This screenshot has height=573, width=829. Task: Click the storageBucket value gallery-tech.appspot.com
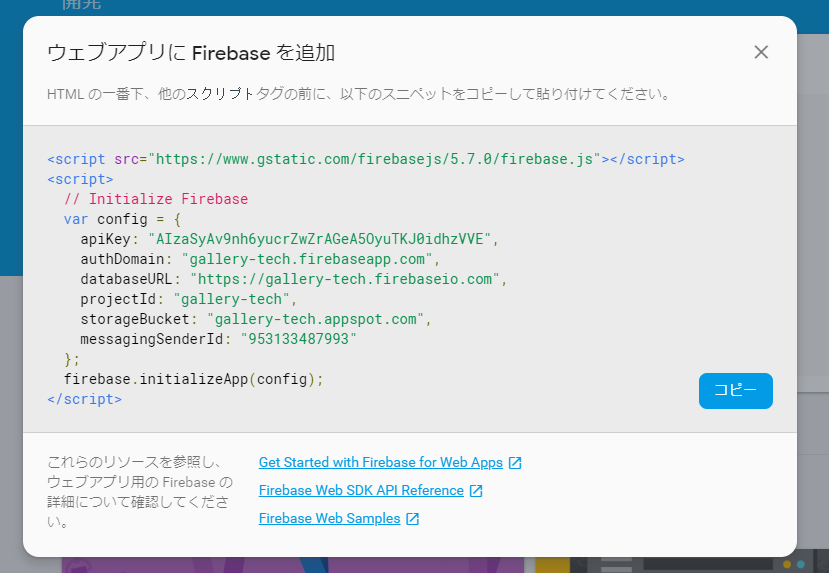pos(315,319)
